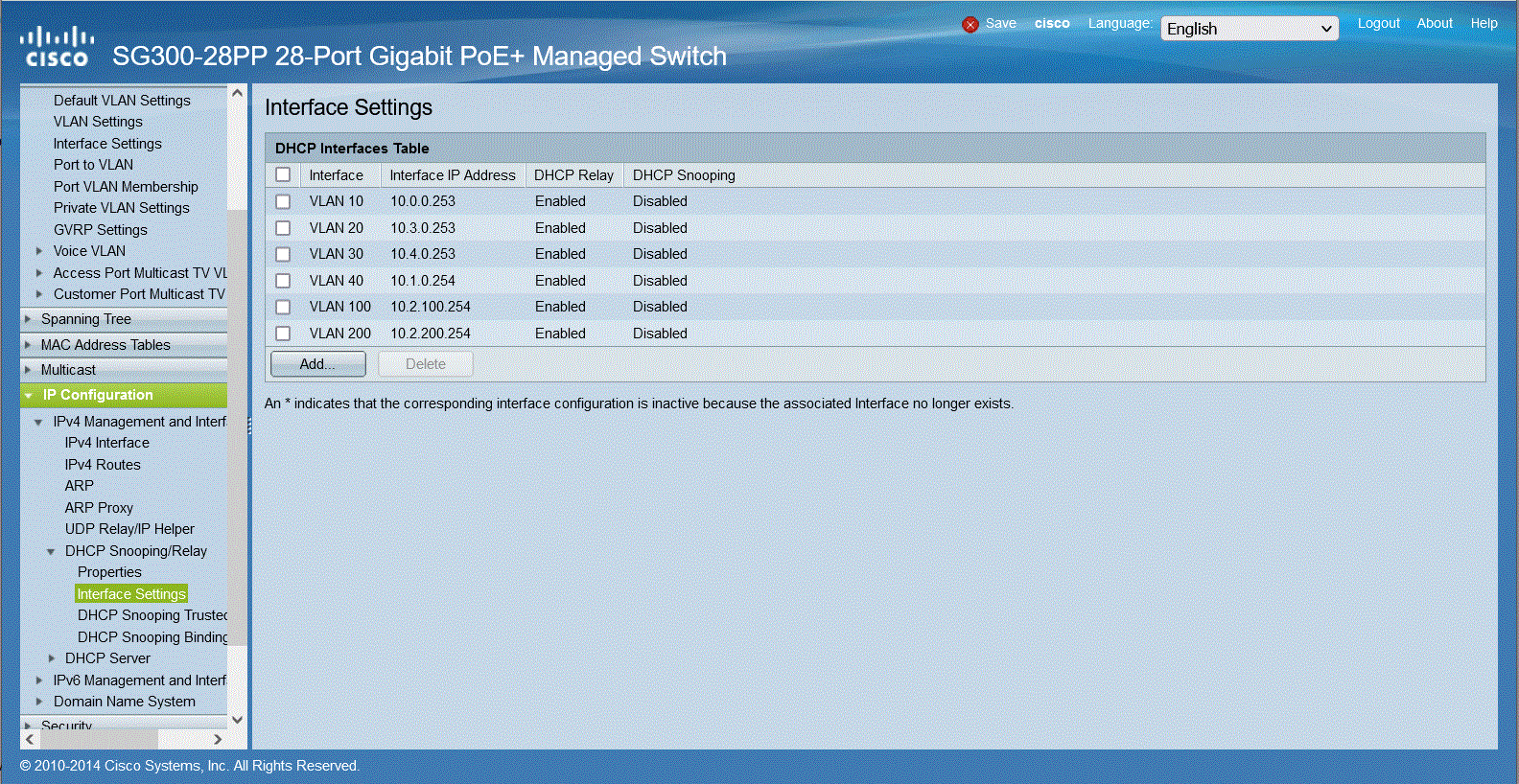Open the Language dropdown showing English
Image resolution: width=1519 pixels, height=784 pixels.
1250,29
